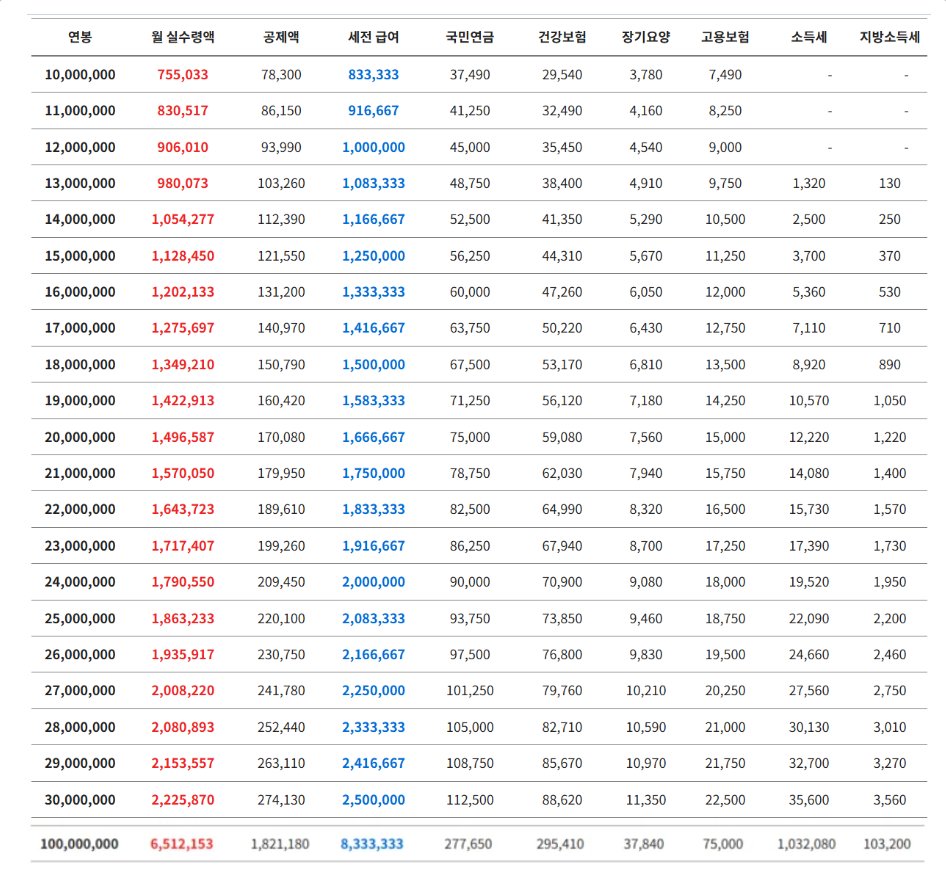Select the 30,000,000 salary cell
The image size is (946, 876).
click(x=80, y=800)
